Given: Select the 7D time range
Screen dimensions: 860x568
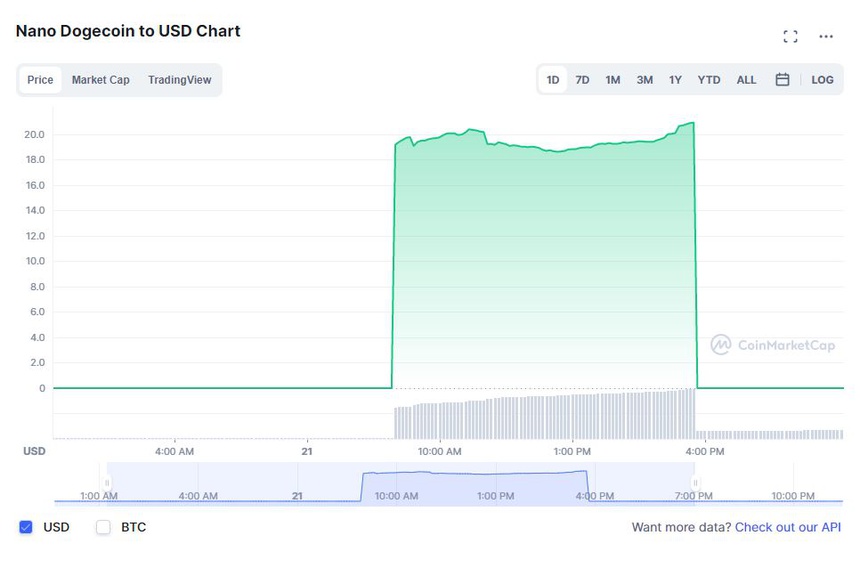Looking at the screenshot, I should [x=582, y=80].
